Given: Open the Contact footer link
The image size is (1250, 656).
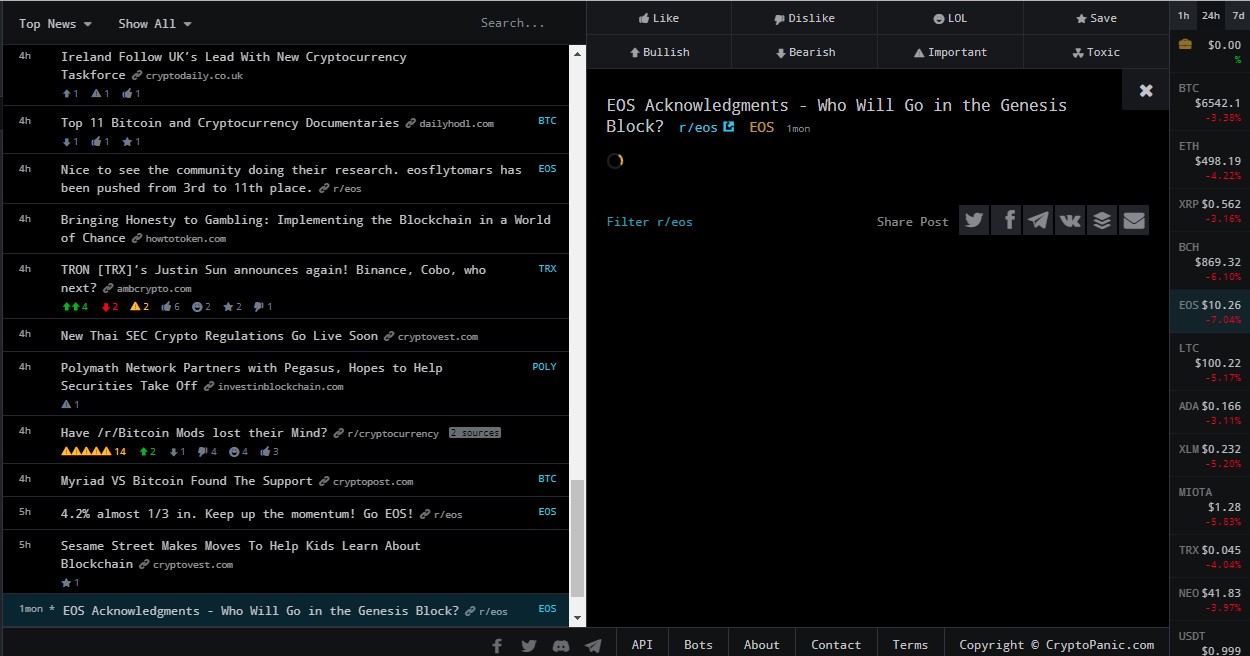Looking at the screenshot, I should [x=836, y=645].
